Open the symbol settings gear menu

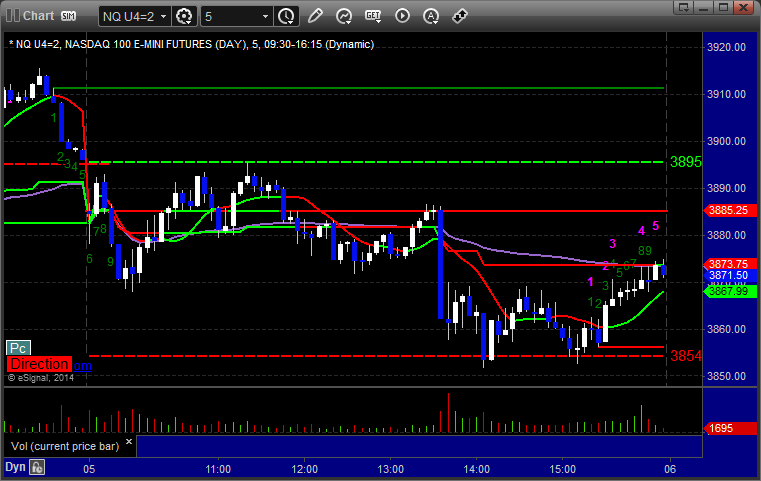click(x=184, y=17)
